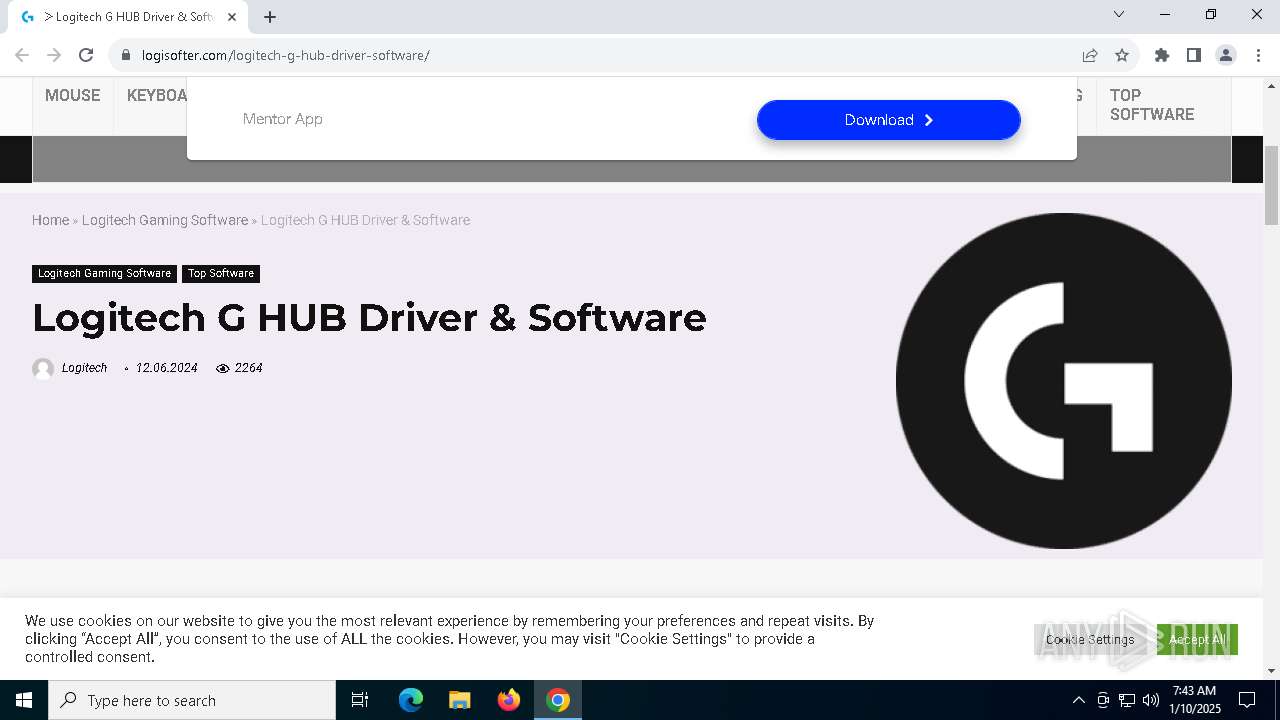Screen dimensions: 1280x720
Task: Click the blue Download button
Action: pos(889,120)
